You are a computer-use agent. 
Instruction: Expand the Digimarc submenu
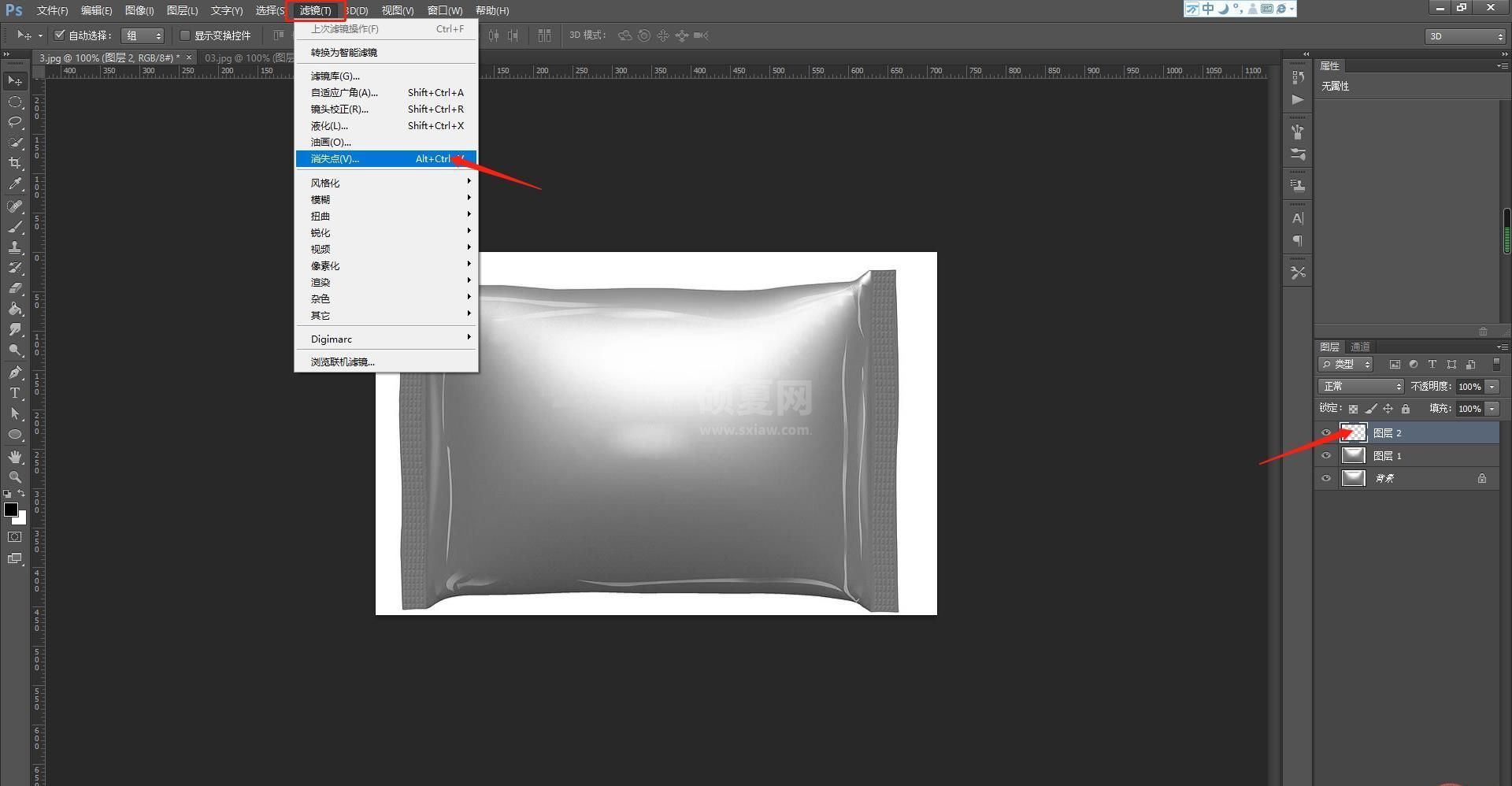tap(386, 339)
